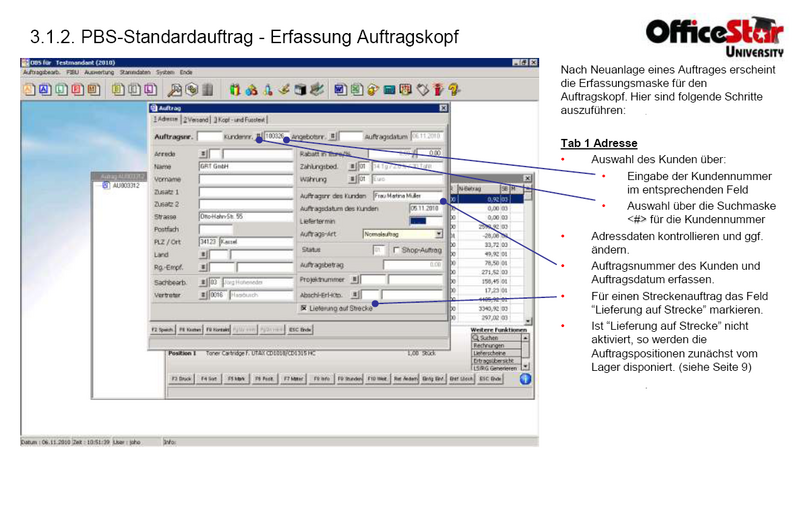Click the blue info icon in order window
The height and width of the screenshot is (530, 800).
tap(525, 379)
